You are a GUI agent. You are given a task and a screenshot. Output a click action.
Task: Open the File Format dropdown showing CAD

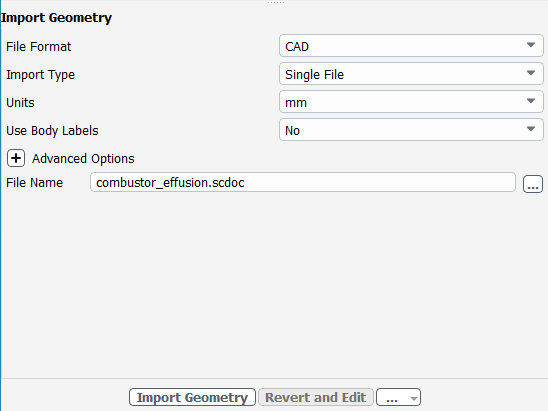pos(411,46)
